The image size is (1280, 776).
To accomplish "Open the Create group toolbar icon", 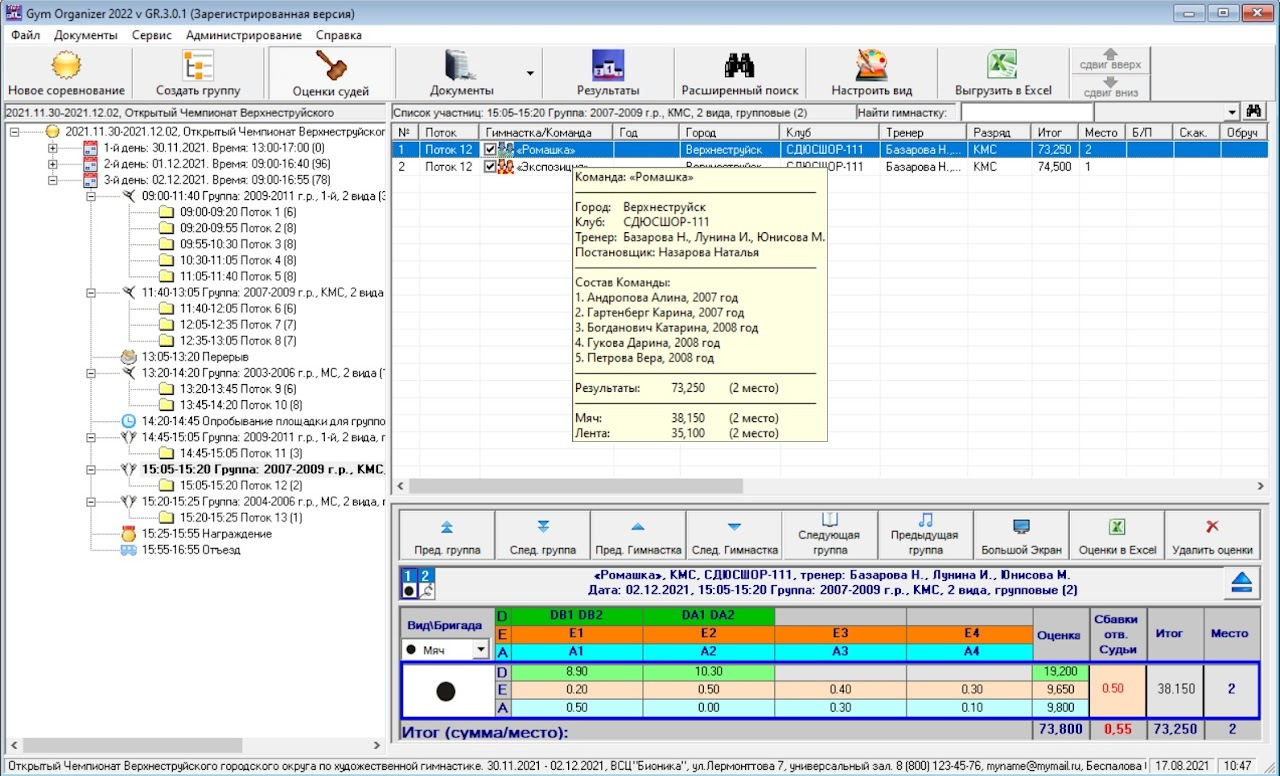I will click(197, 66).
